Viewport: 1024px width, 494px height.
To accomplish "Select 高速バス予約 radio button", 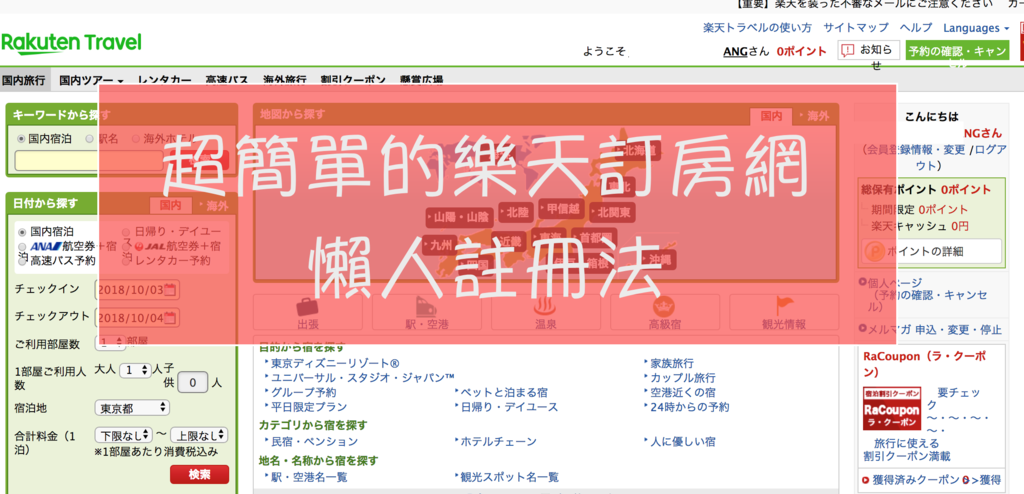I will [22, 261].
